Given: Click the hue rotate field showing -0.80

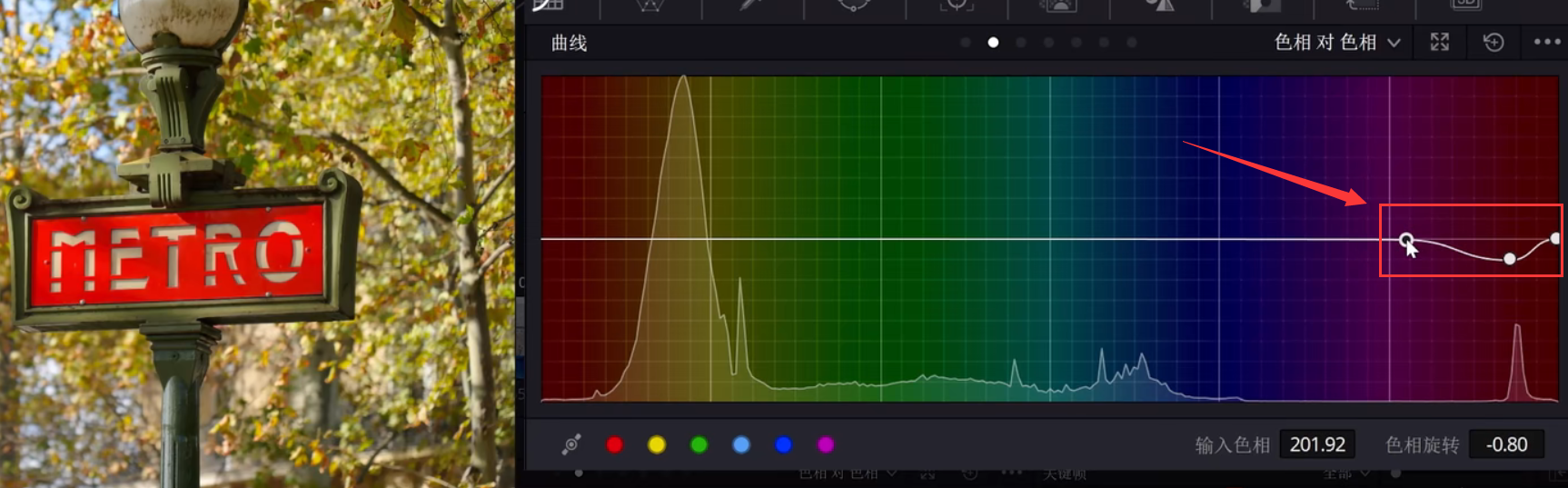Looking at the screenshot, I should [1506, 444].
